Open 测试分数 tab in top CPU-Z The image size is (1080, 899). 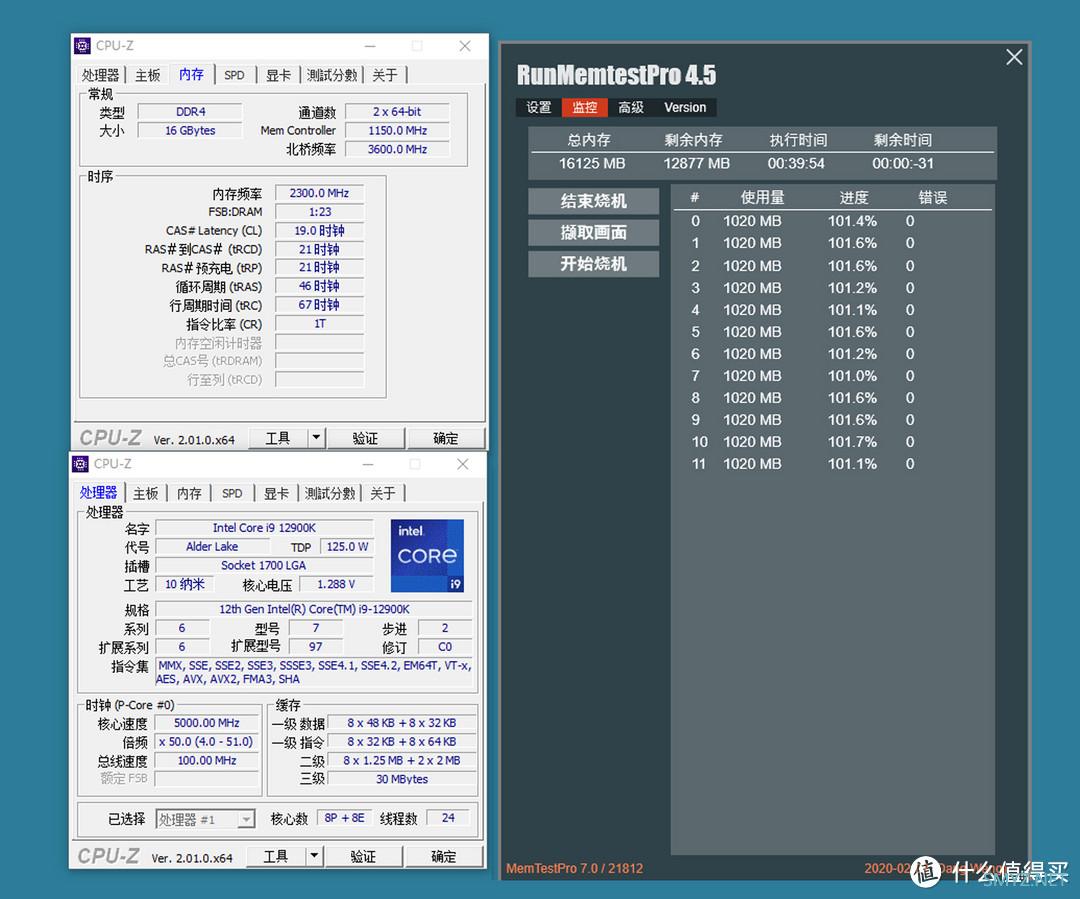(x=332, y=75)
